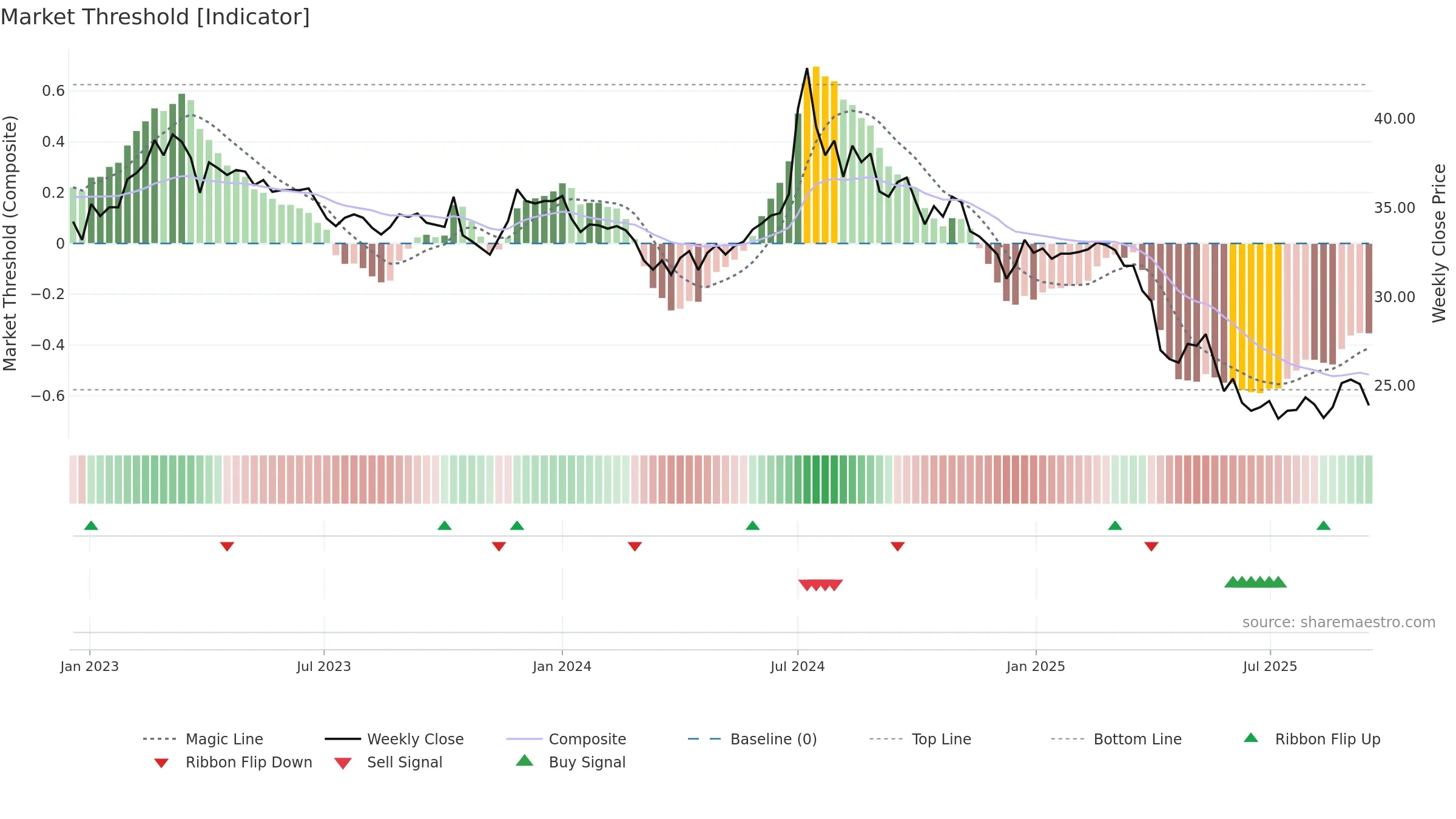Screen dimensions: 1456x819
Task: Toggle the Composite legend entry
Action: 566,739
